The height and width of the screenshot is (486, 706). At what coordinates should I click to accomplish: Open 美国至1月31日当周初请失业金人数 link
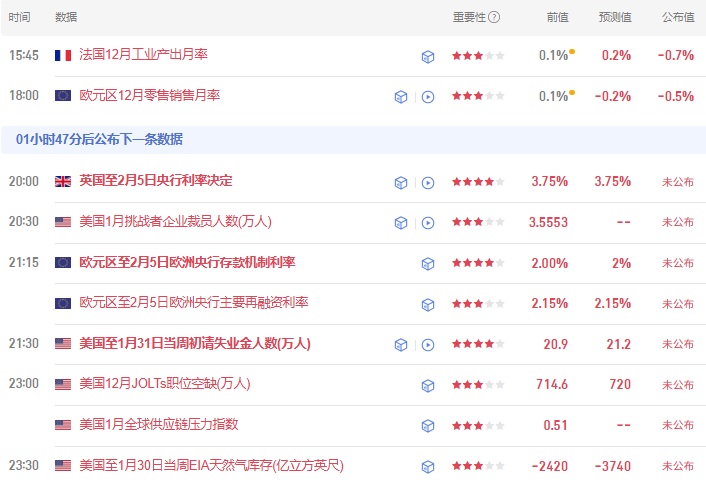coord(195,344)
